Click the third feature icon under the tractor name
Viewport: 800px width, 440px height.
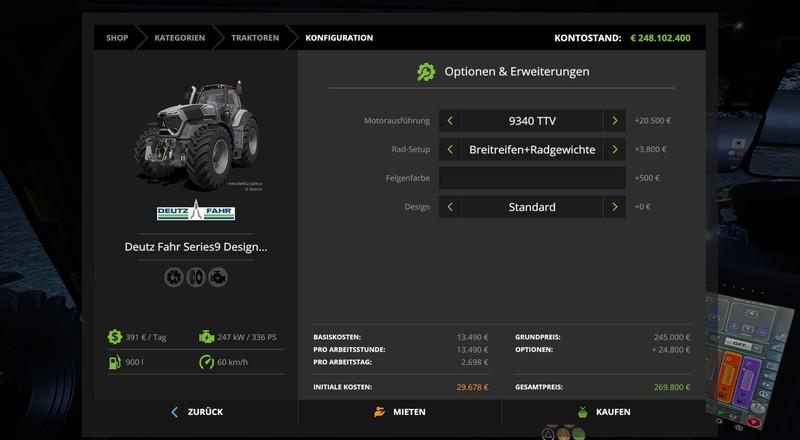(x=217, y=277)
